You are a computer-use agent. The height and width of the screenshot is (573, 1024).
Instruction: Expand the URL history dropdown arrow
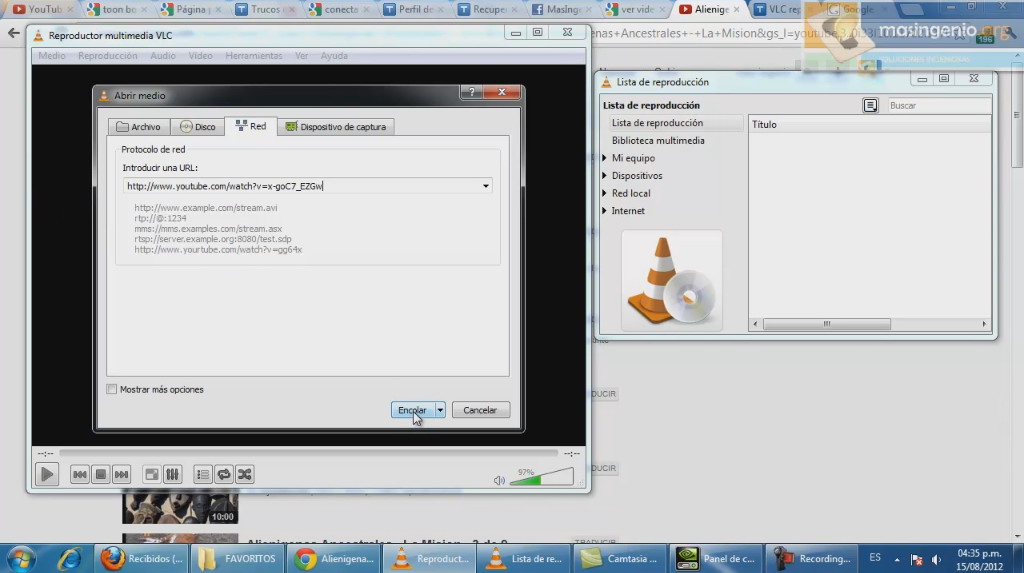coord(485,186)
